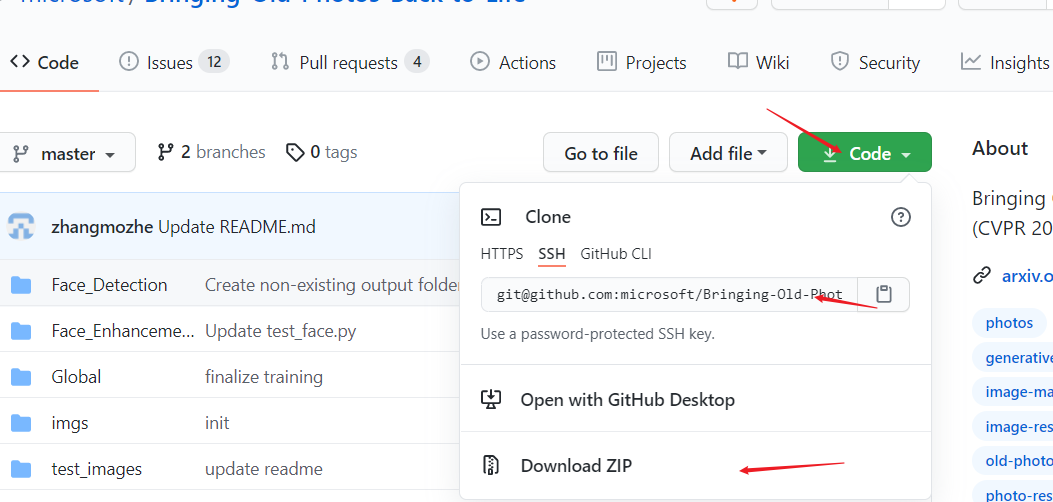The image size is (1053, 502).
Task: Click the terminal icon beside Clone
Action: (x=491, y=217)
